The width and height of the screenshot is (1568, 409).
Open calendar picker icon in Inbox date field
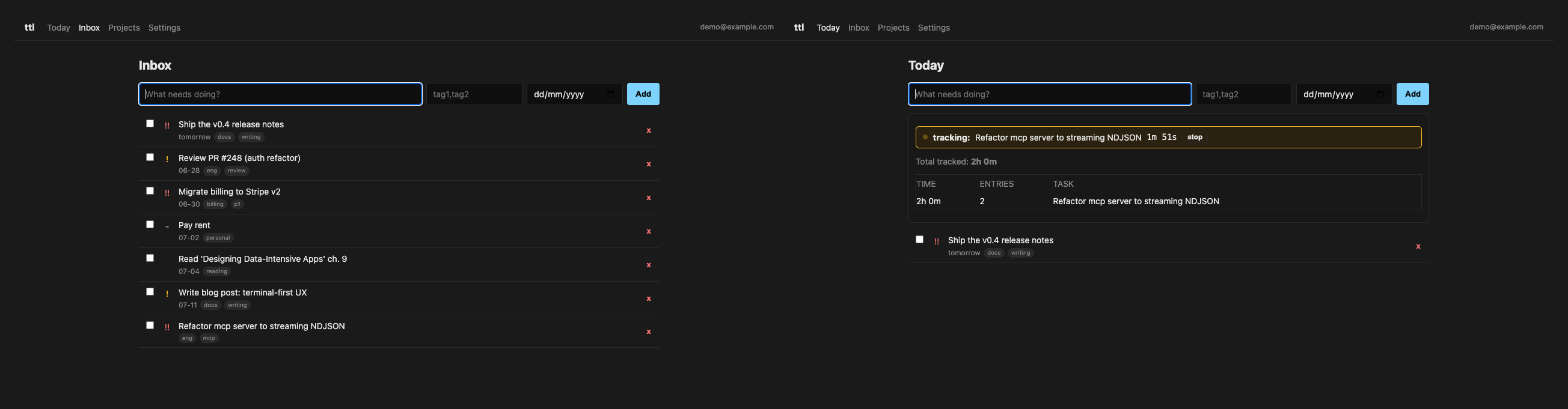click(x=610, y=94)
